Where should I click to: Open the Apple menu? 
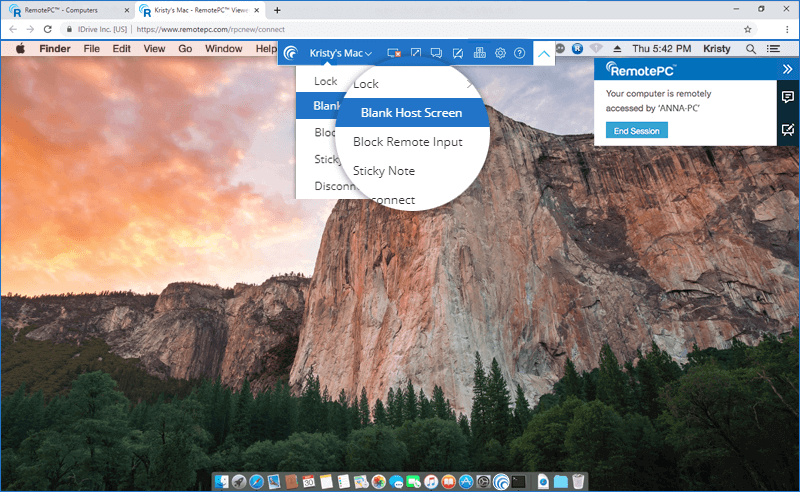click(x=20, y=49)
